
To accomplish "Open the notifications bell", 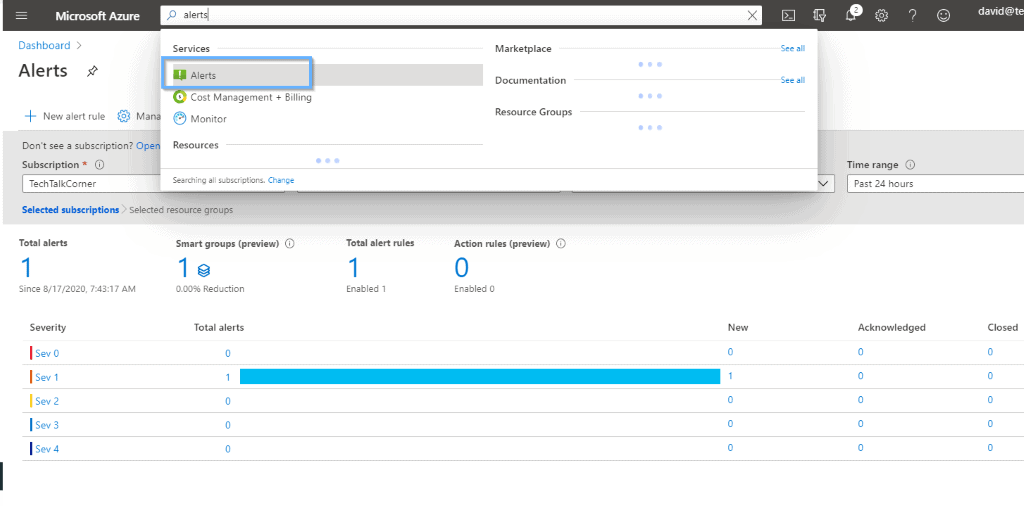I will click(852, 14).
